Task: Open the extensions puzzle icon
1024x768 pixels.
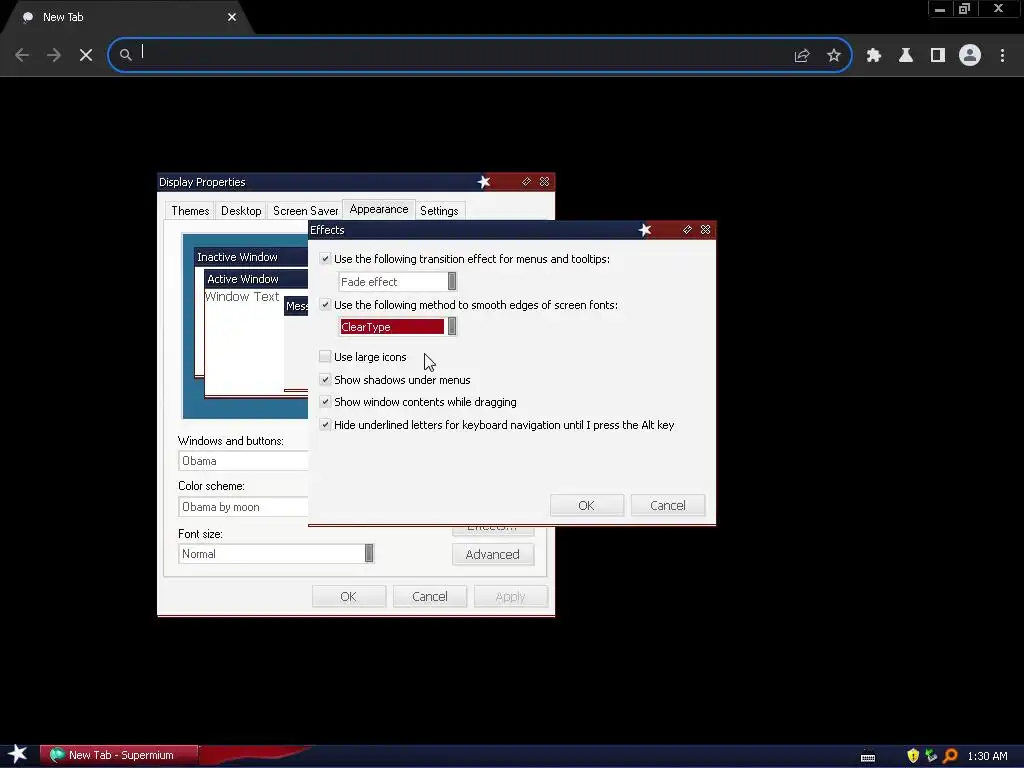Action: [x=874, y=56]
